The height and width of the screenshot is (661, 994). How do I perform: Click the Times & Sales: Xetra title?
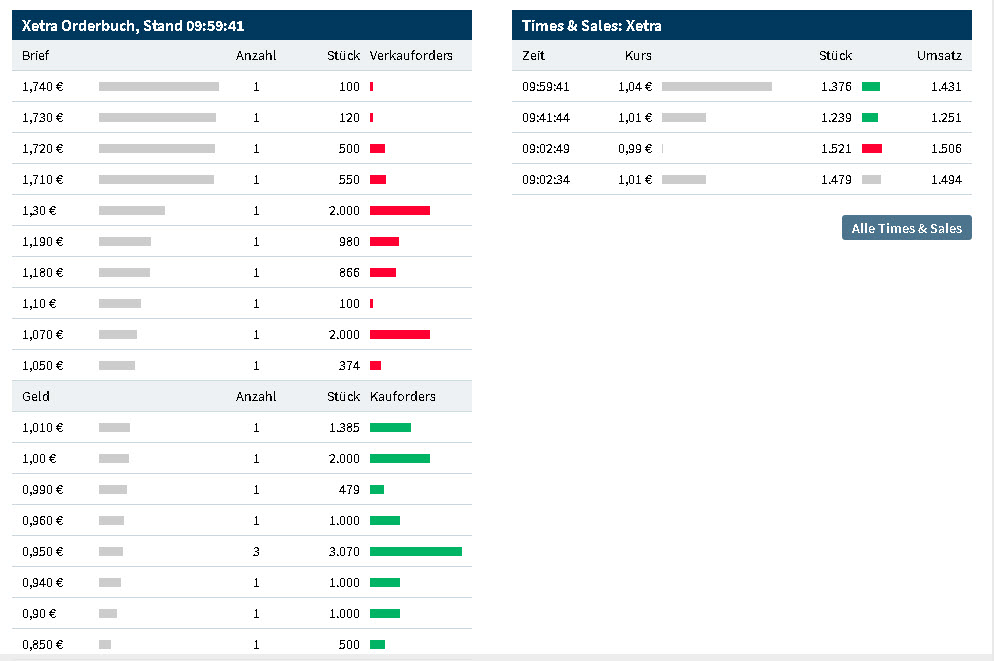pos(591,25)
